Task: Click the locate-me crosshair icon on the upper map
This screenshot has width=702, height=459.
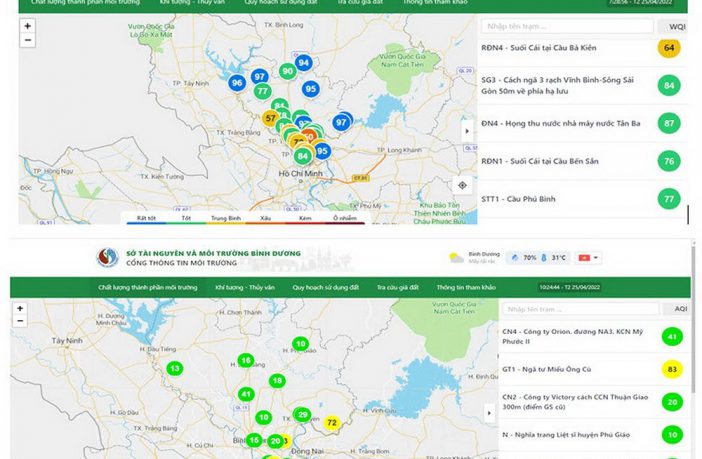Action: click(462, 185)
